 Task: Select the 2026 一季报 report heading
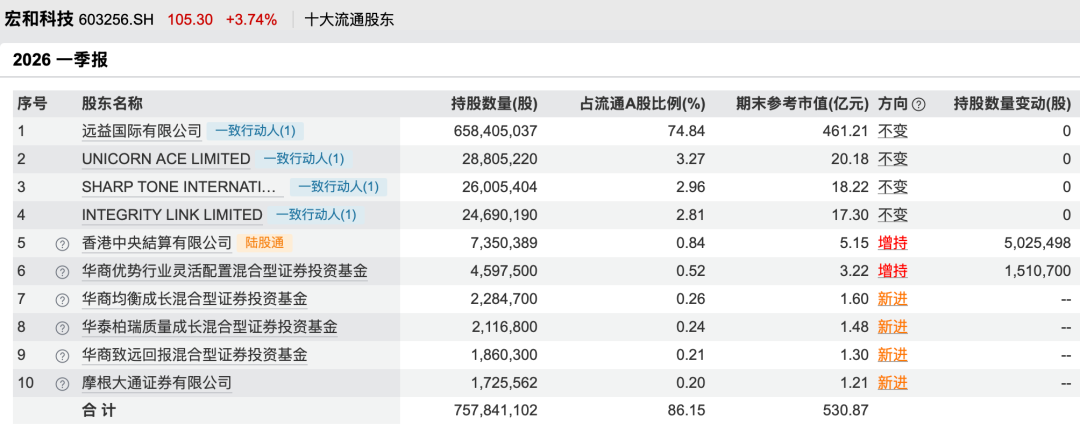point(60,60)
